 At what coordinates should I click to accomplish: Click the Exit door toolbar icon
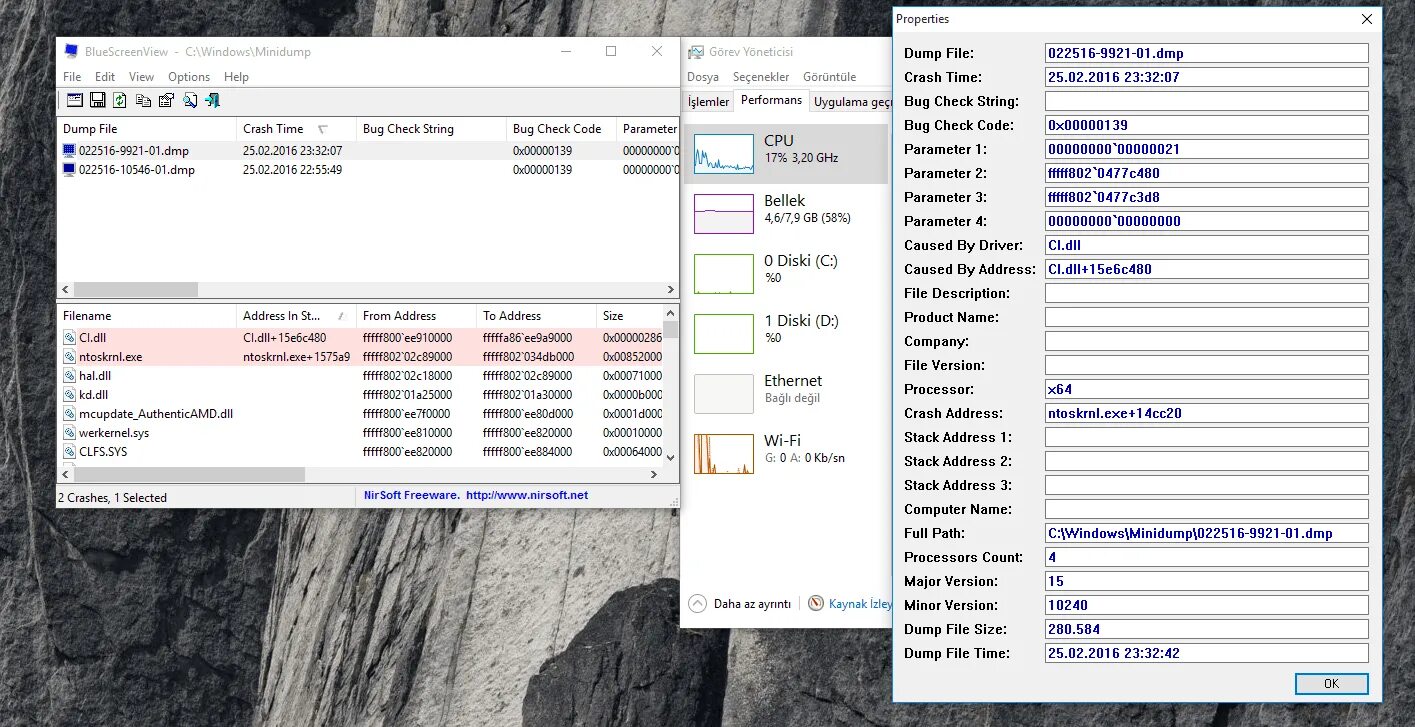(x=212, y=100)
